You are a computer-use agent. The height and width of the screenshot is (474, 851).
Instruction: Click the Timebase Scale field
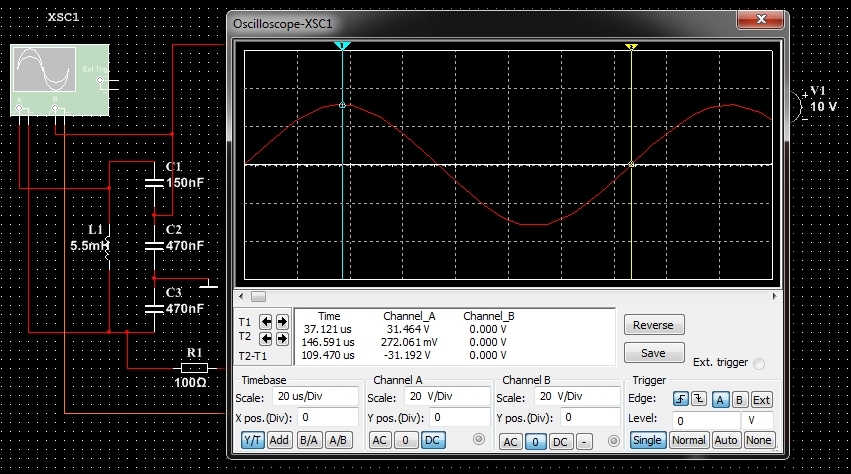point(316,396)
